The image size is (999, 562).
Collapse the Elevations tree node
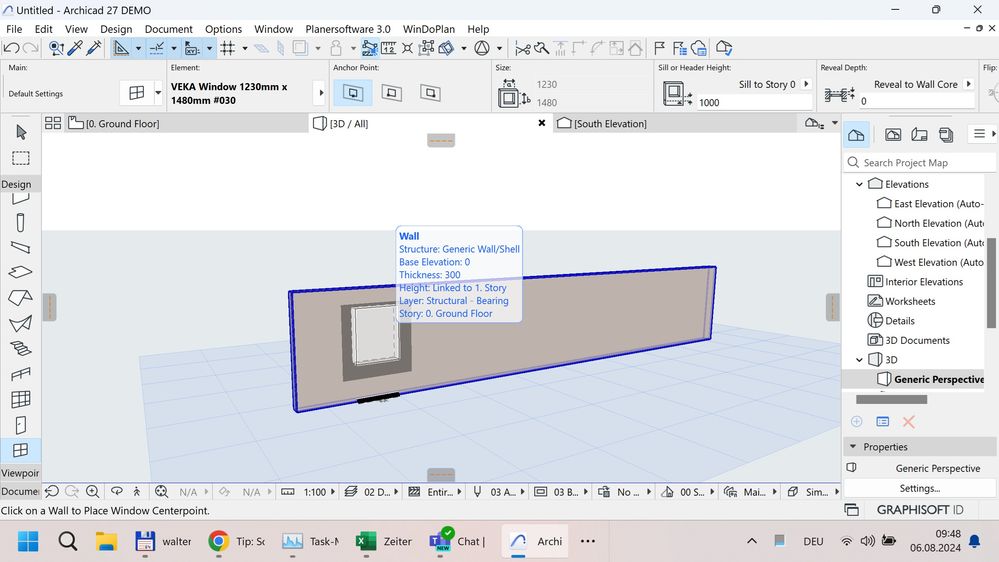(x=858, y=184)
